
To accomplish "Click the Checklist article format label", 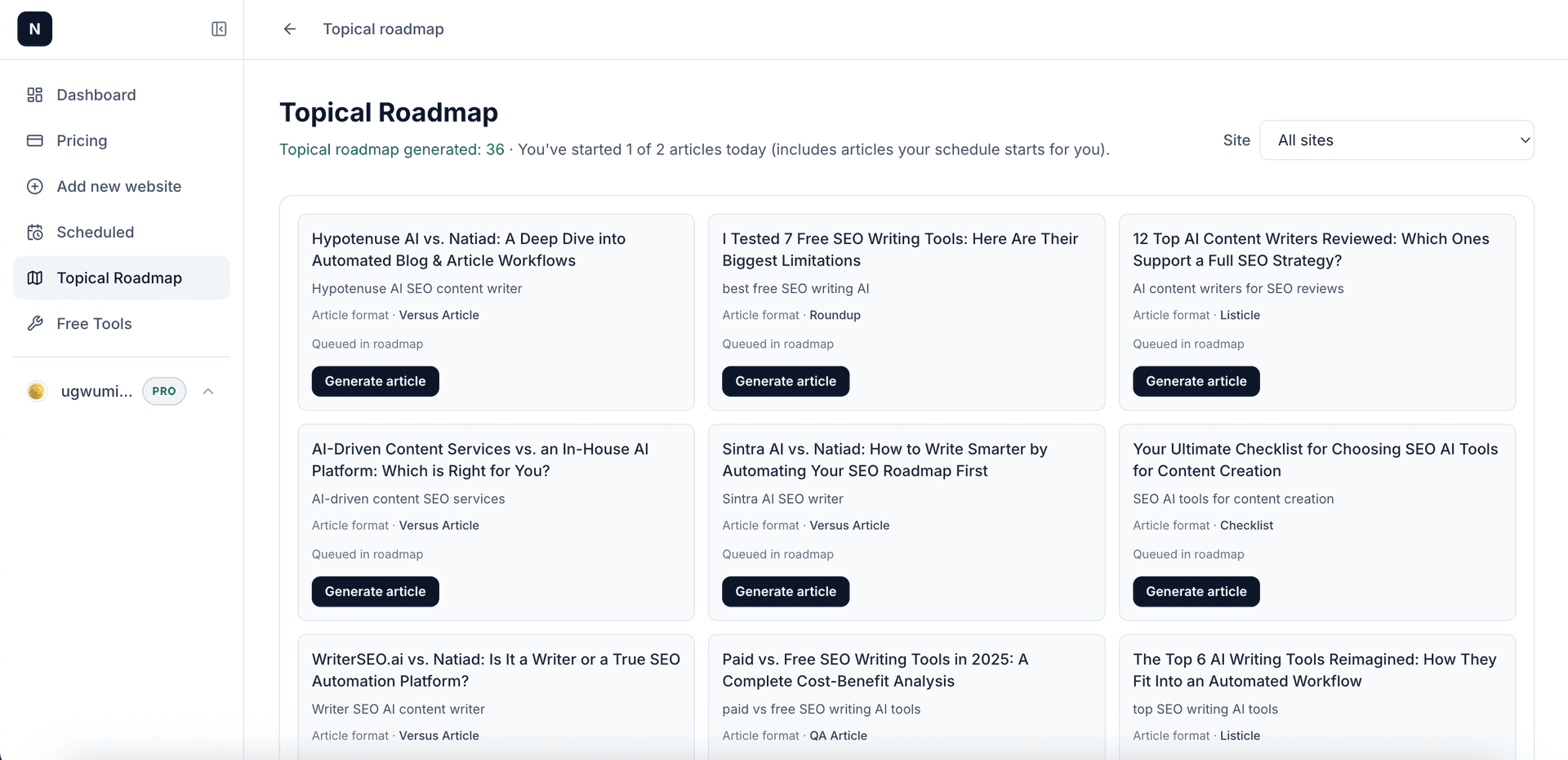I will pos(1246,526).
